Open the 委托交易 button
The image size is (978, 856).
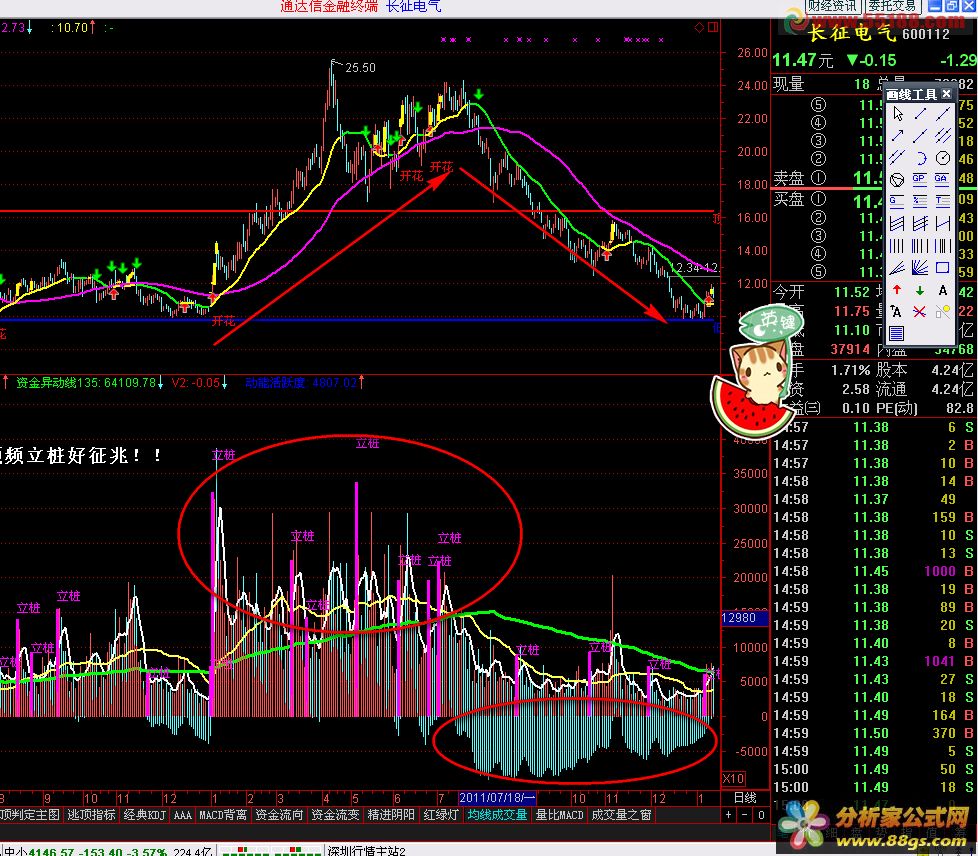tap(893, 6)
